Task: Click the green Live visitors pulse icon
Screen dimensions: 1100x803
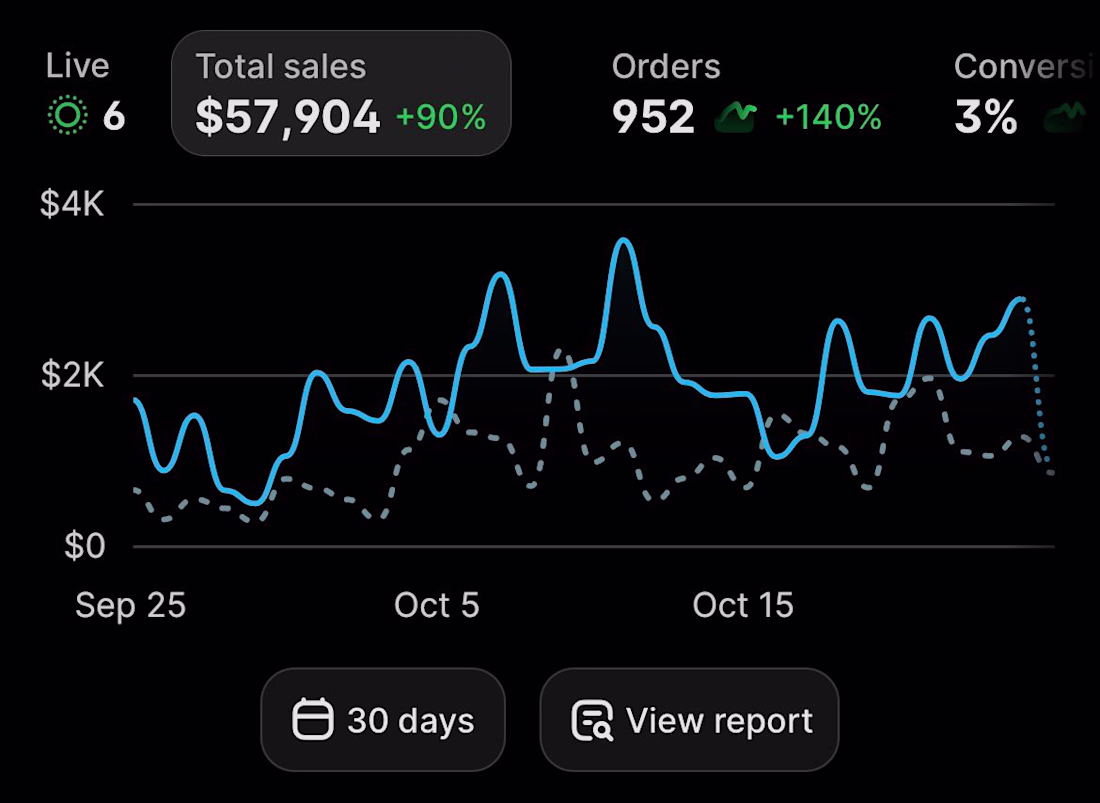Action: tap(67, 115)
